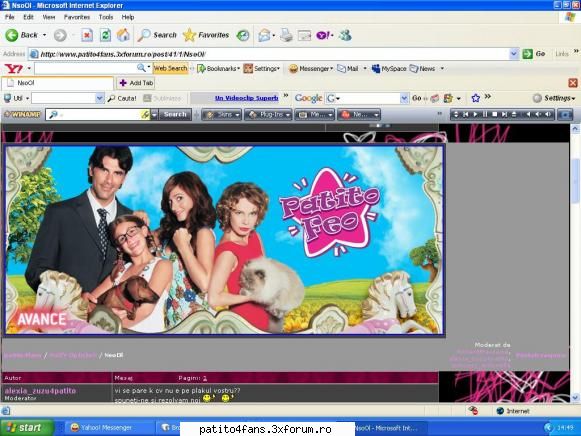581x436 pixels.
Task: Click the Winamp toolbar logo
Action: tap(22, 114)
